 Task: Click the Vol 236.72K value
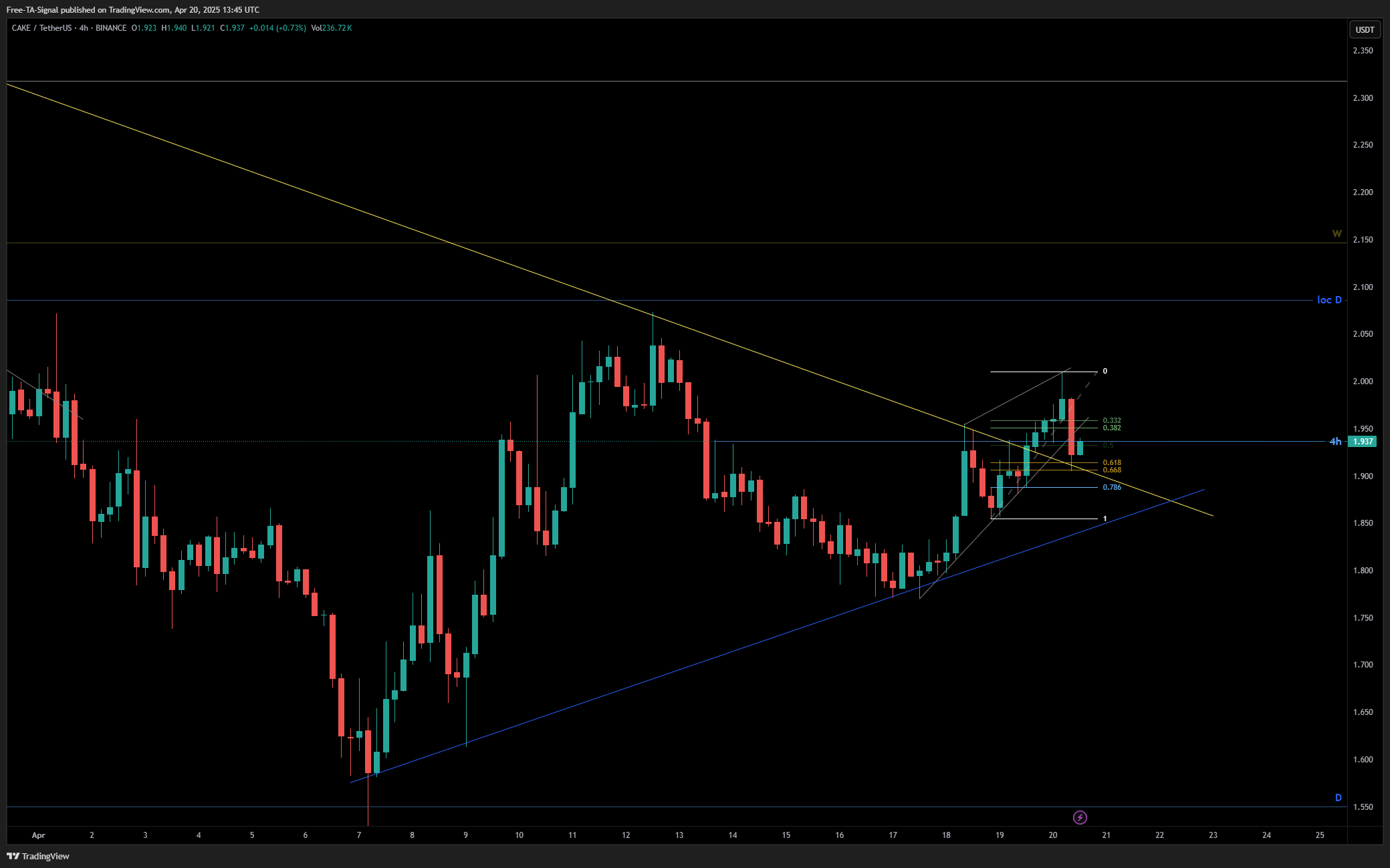point(332,28)
